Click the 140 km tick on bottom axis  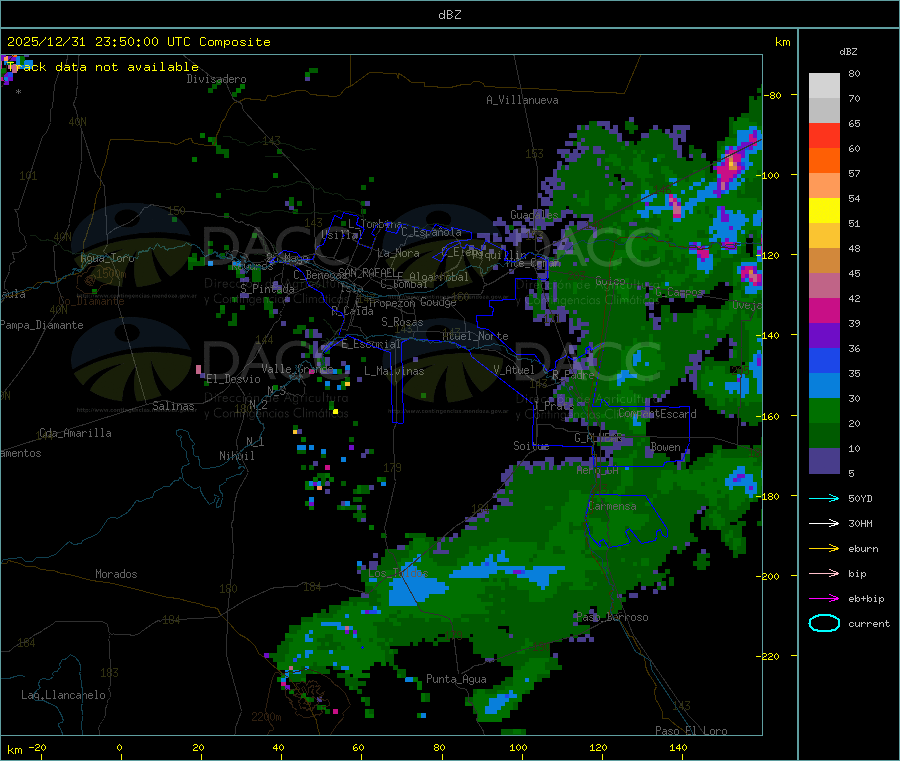click(x=678, y=747)
